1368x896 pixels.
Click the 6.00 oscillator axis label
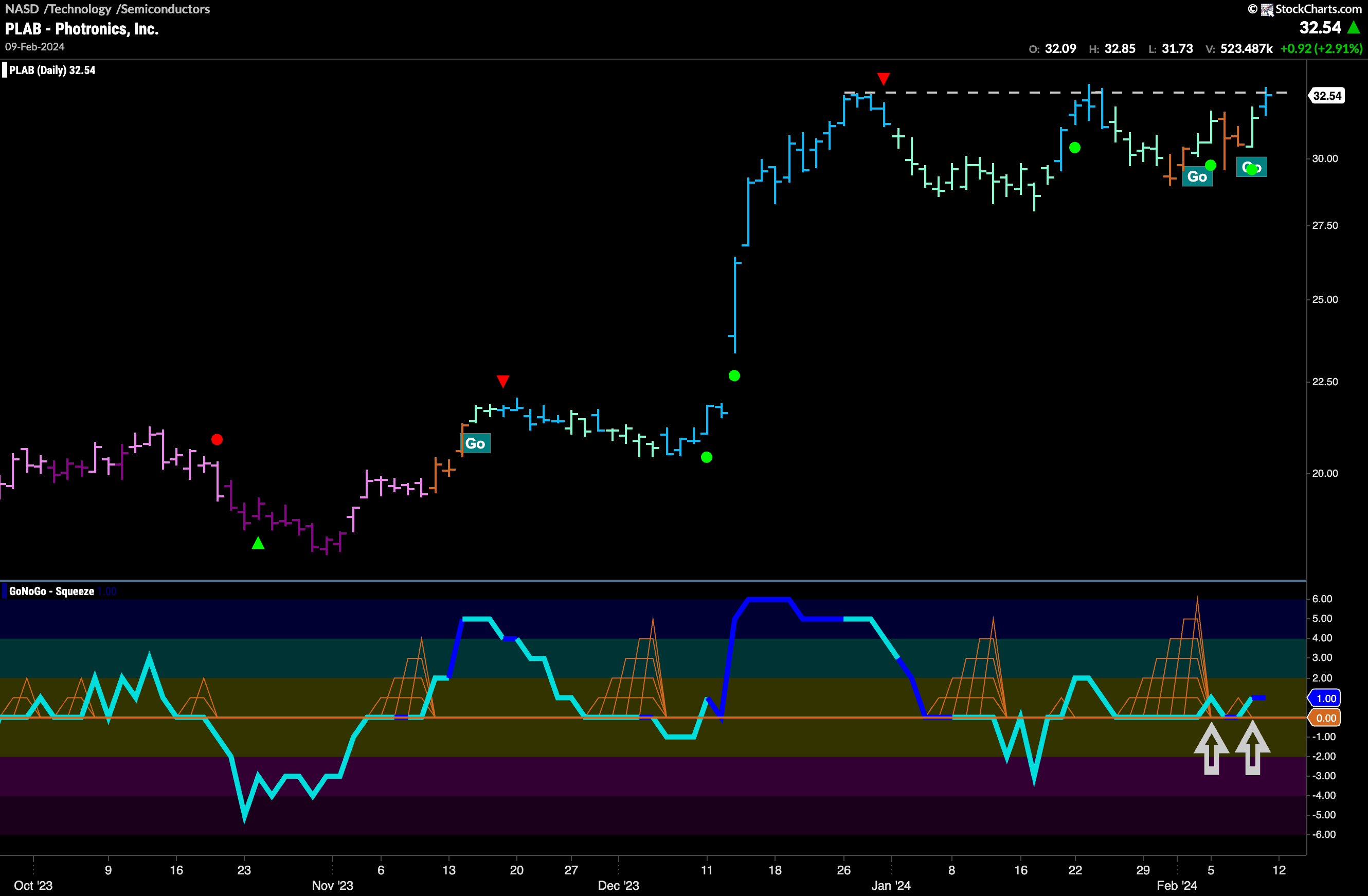coord(1322,599)
